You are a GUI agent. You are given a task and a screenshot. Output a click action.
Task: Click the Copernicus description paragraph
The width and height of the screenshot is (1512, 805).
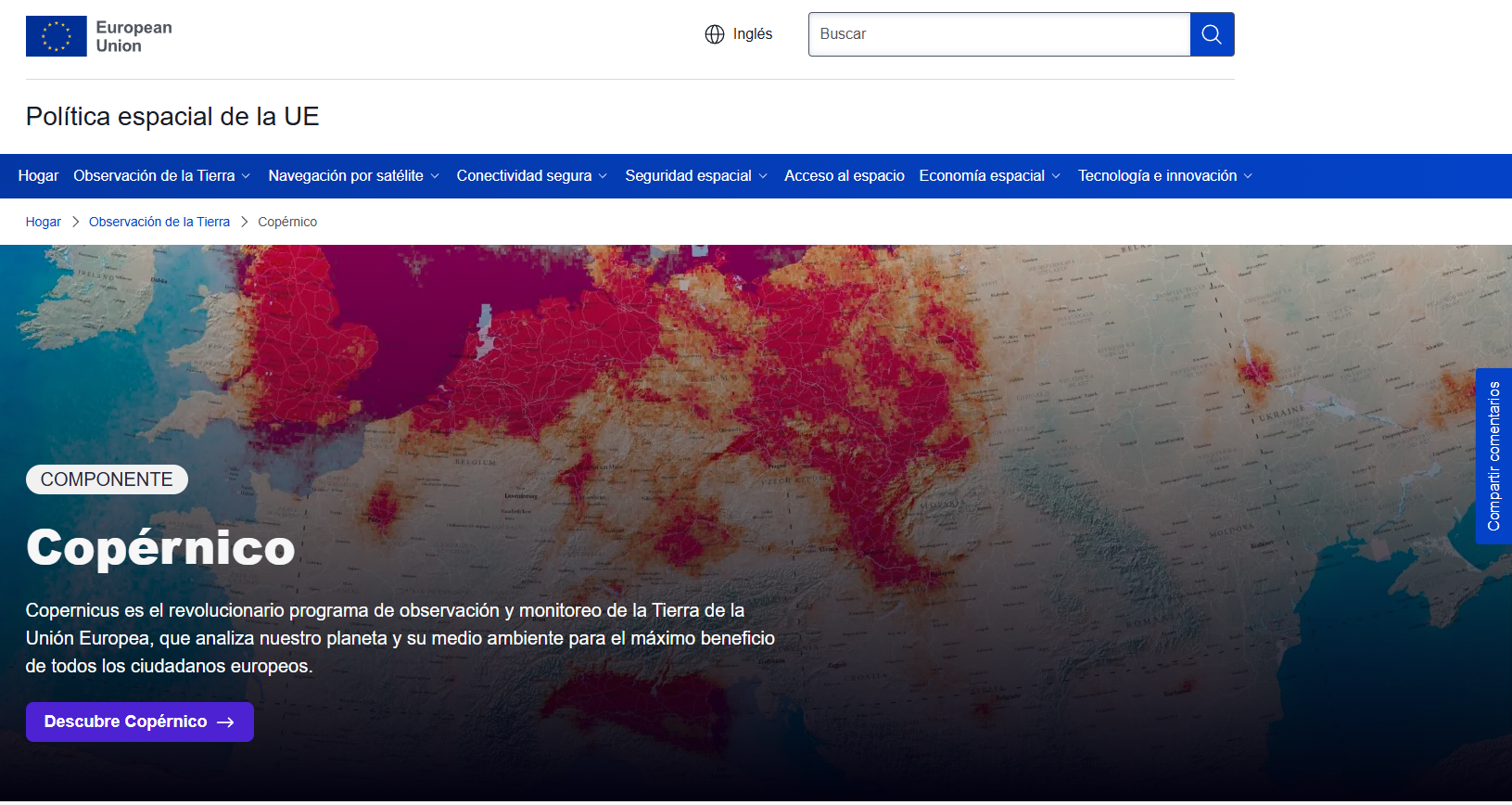coord(400,638)
